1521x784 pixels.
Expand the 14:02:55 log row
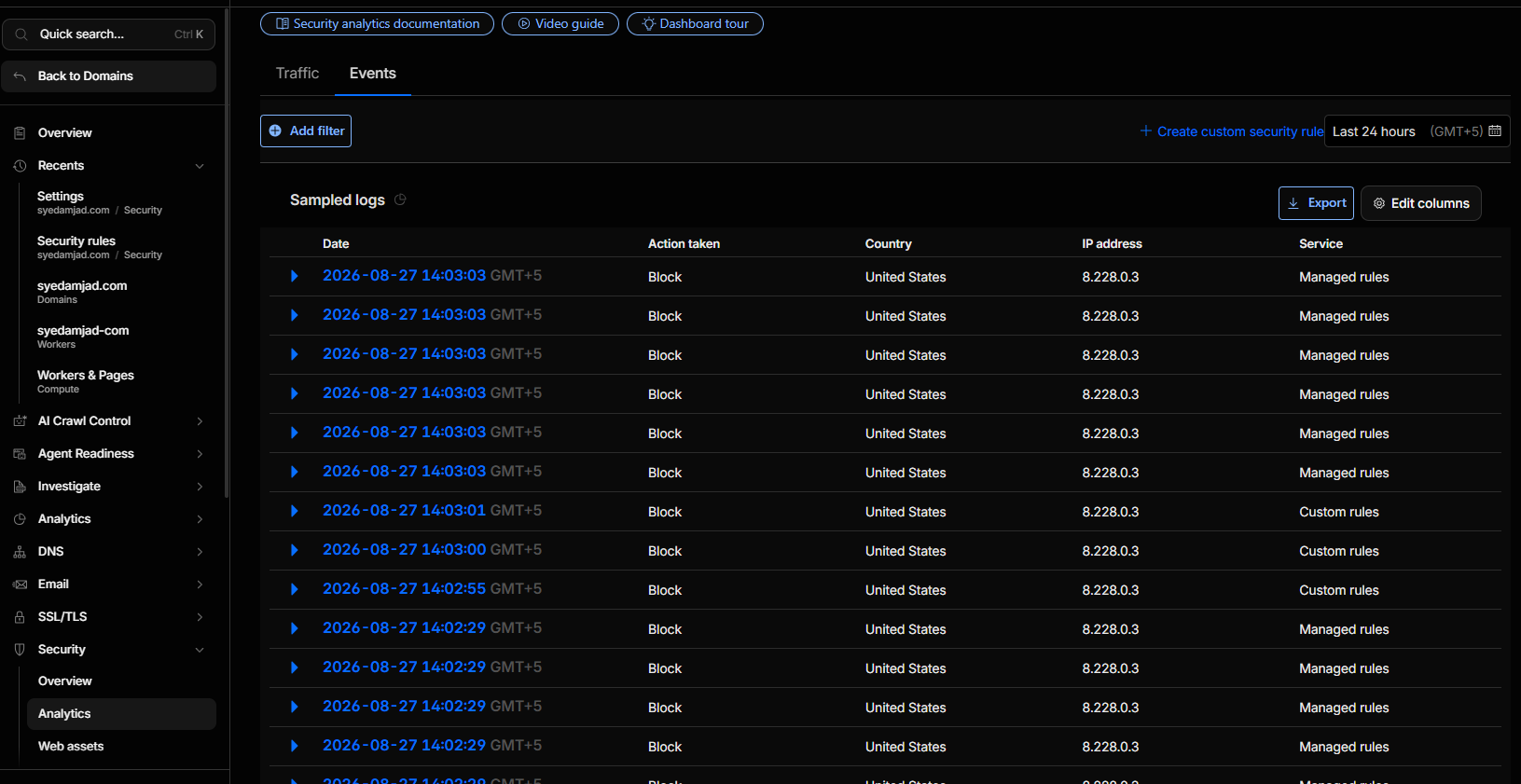pos(294,589)
